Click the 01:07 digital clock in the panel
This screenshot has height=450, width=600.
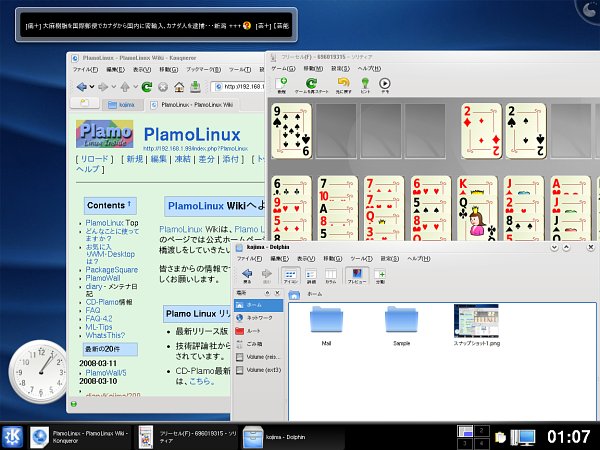point(569,437)
